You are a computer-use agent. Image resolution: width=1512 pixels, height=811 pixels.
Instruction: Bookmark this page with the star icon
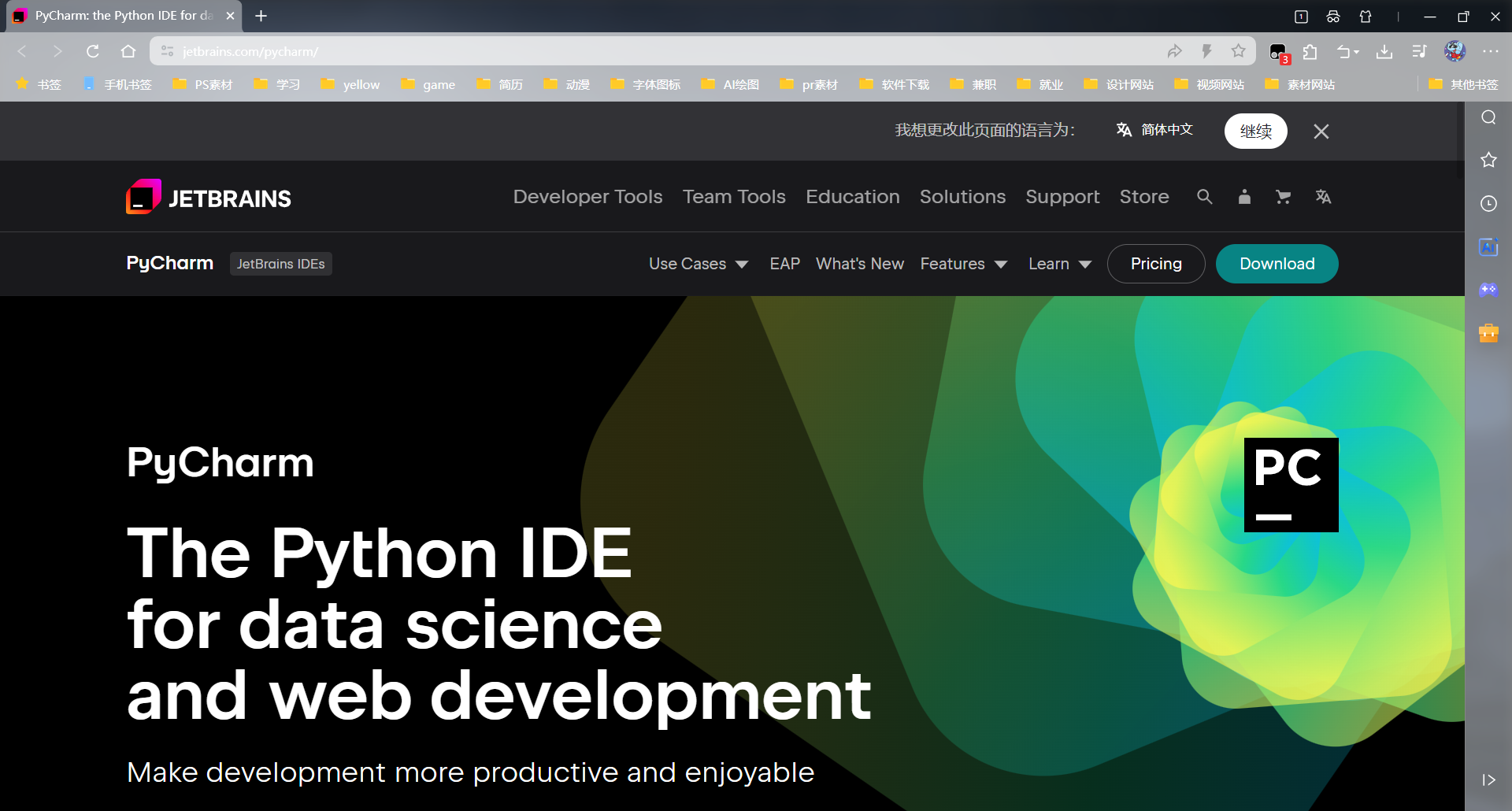[x=1238, y=51]
